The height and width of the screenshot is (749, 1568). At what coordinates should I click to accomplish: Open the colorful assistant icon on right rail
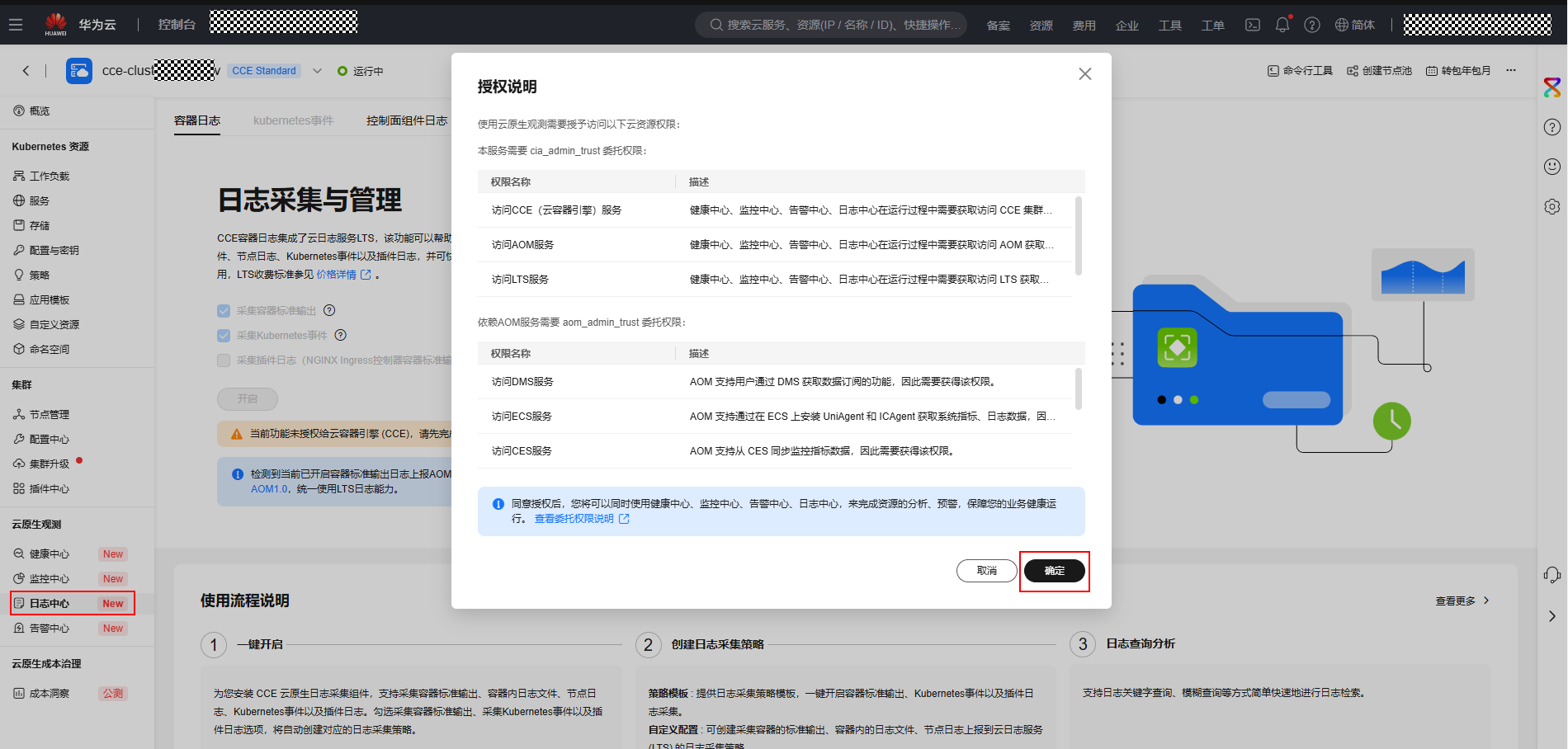click(x=1552, y=87)
